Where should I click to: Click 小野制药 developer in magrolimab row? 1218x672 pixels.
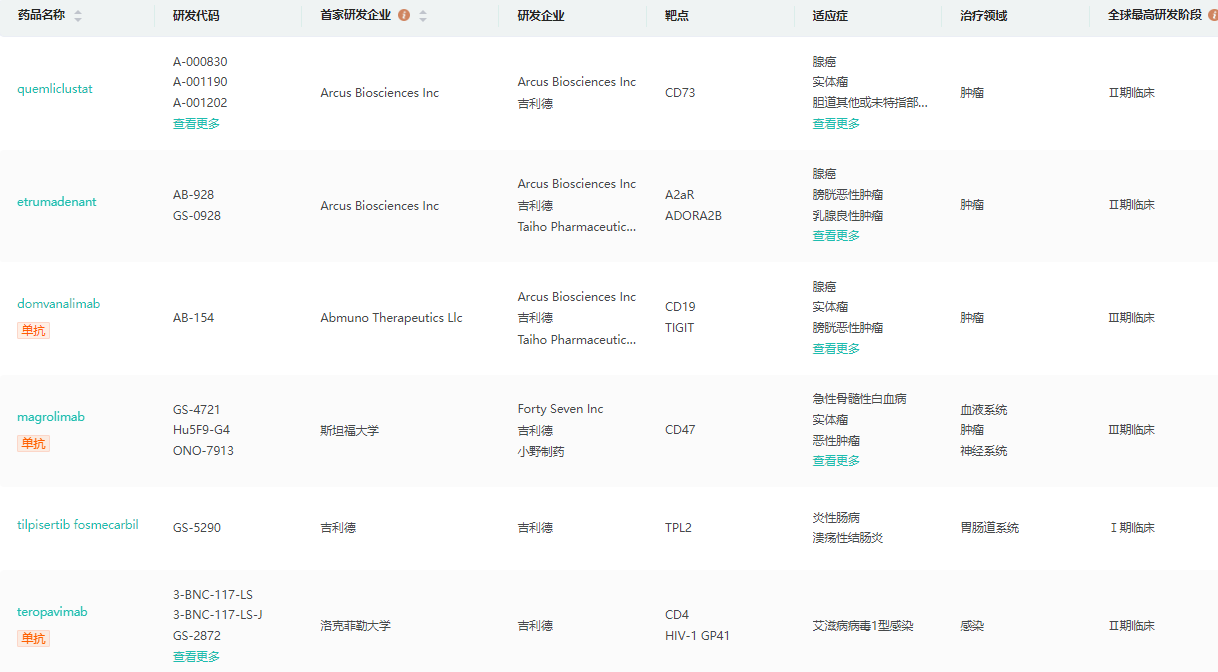541,452
